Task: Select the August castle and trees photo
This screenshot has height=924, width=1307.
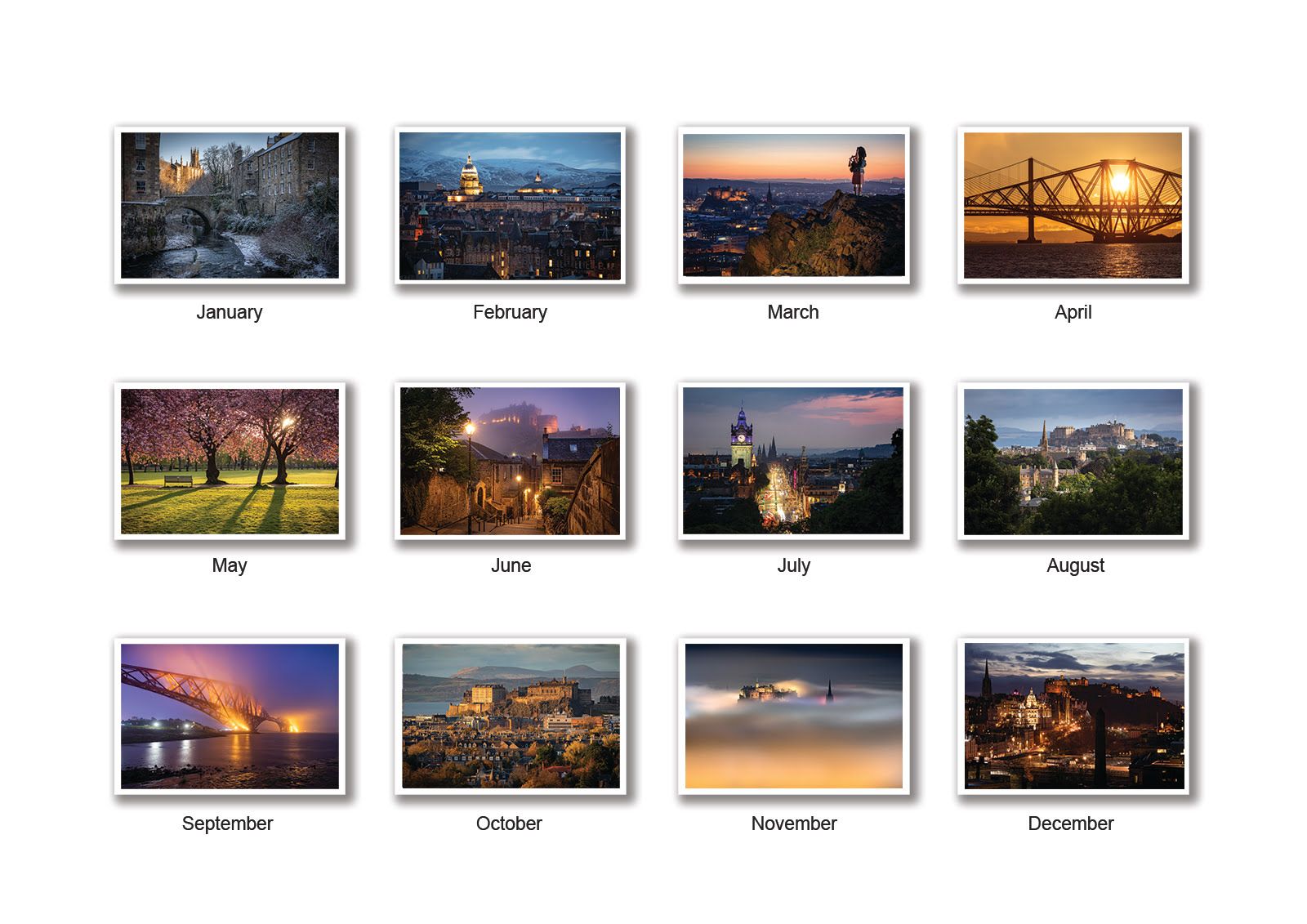Action: (1073, 461)
